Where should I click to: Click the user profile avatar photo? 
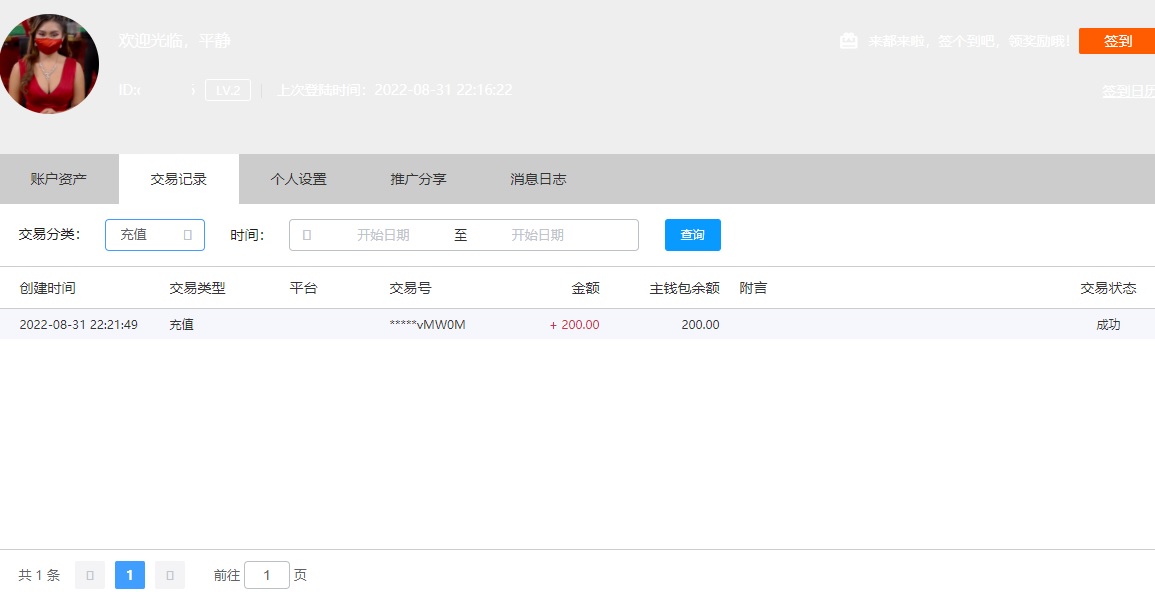tap(49, 63)
